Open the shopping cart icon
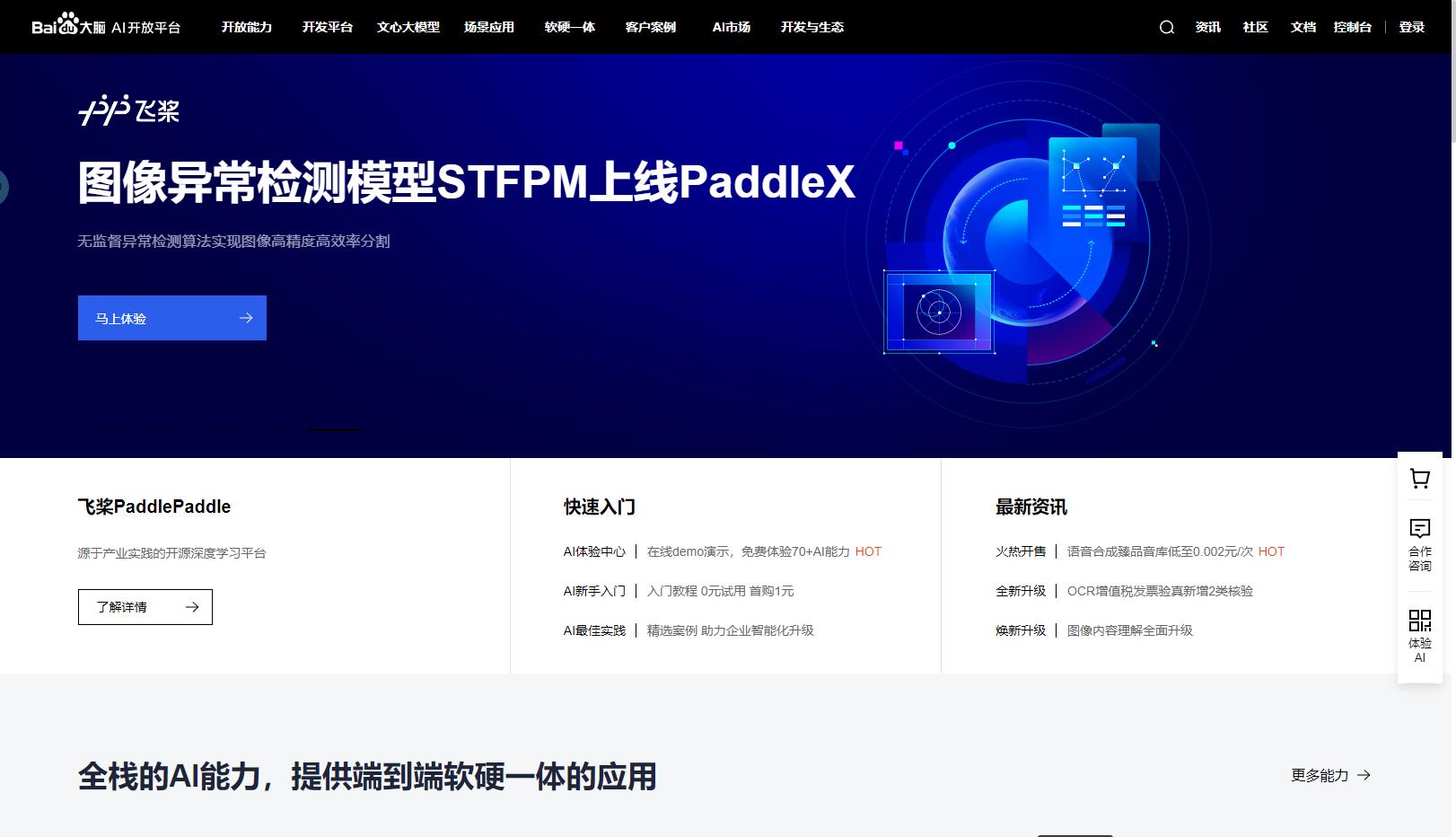Screen dimensions: 1456x837 1419,480
